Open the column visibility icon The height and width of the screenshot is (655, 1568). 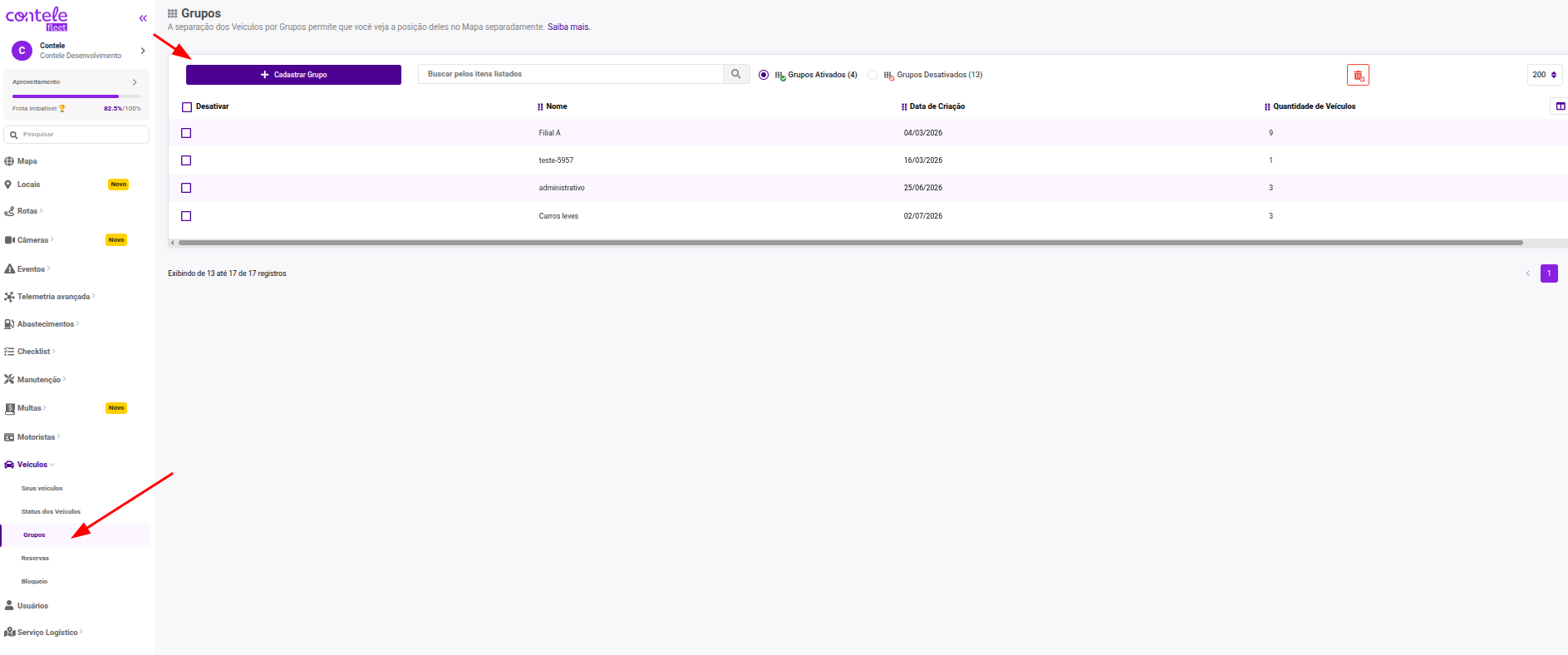1560,106
